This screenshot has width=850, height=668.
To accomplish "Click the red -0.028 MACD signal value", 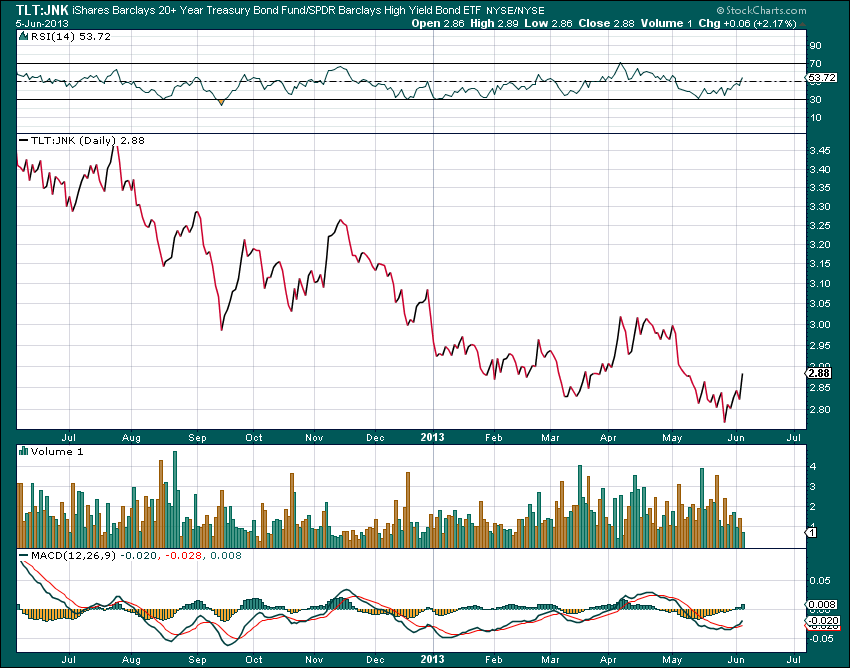I will [x=183, y=556].
